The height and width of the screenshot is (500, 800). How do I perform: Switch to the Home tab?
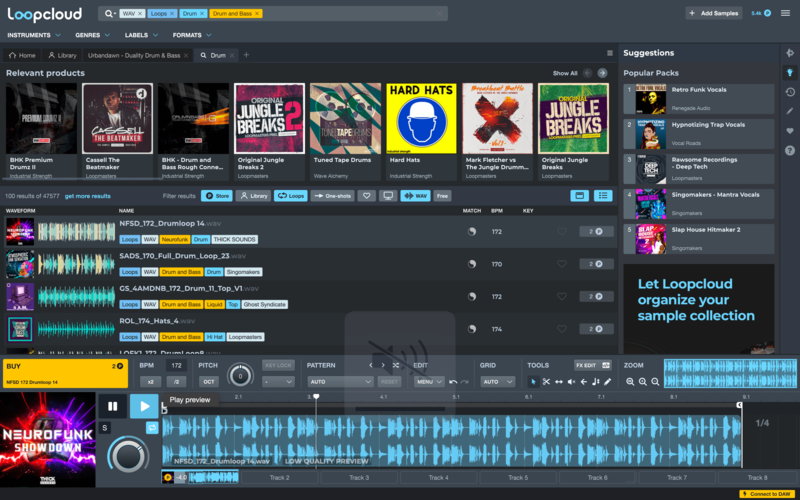click(x=22, y=55)
